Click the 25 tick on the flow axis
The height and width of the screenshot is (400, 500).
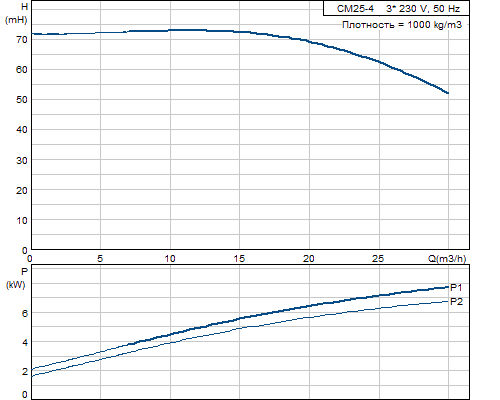(378, 259)
